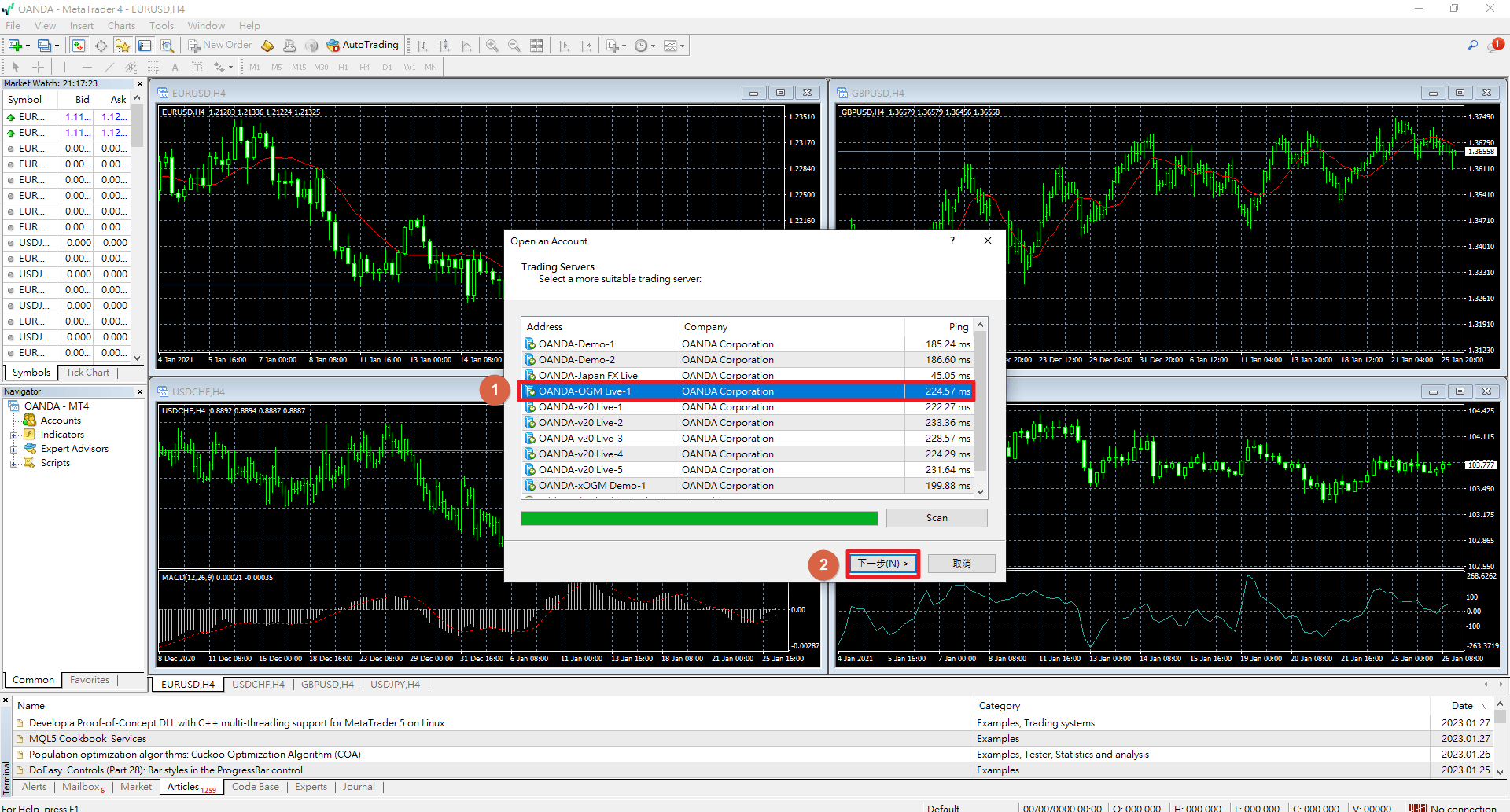Open the Market tab in Terminal
1510x812 pixels.
click(x=136, y=787)
